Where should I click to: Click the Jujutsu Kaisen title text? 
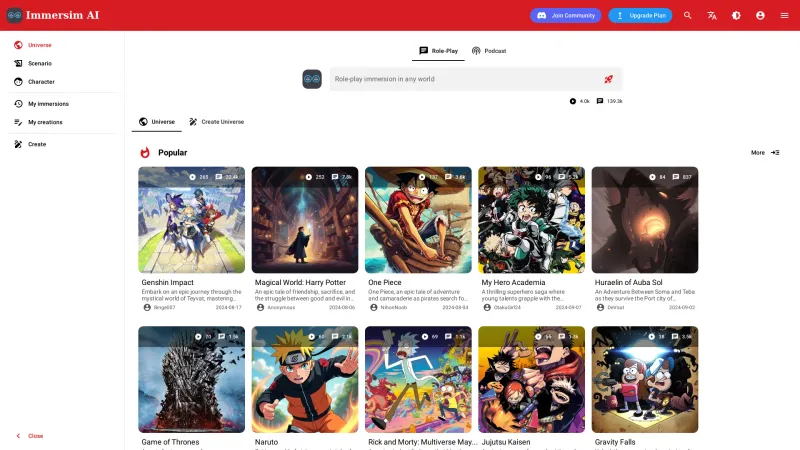coord(506,442)
